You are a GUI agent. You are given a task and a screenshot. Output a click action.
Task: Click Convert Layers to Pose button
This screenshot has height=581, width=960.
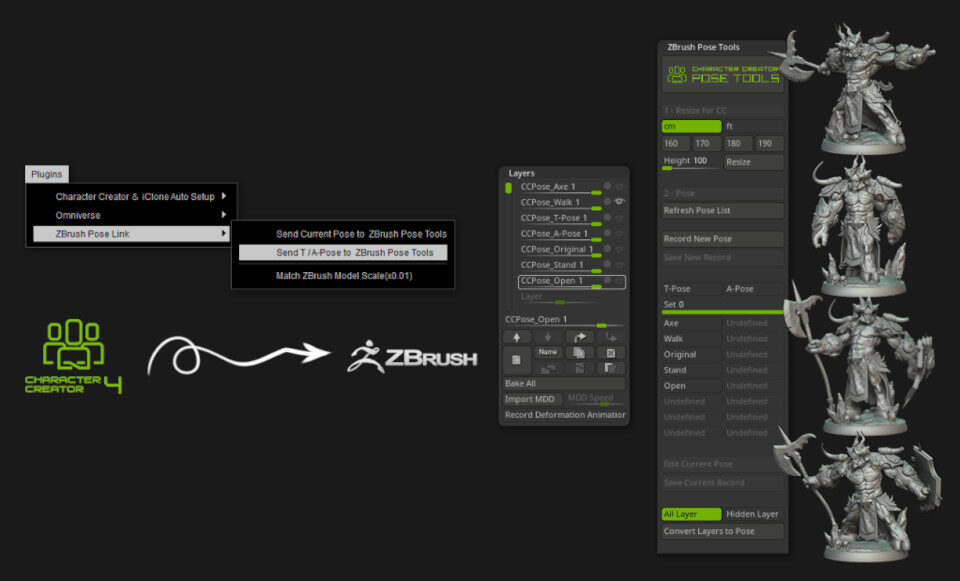pos(711,531)
